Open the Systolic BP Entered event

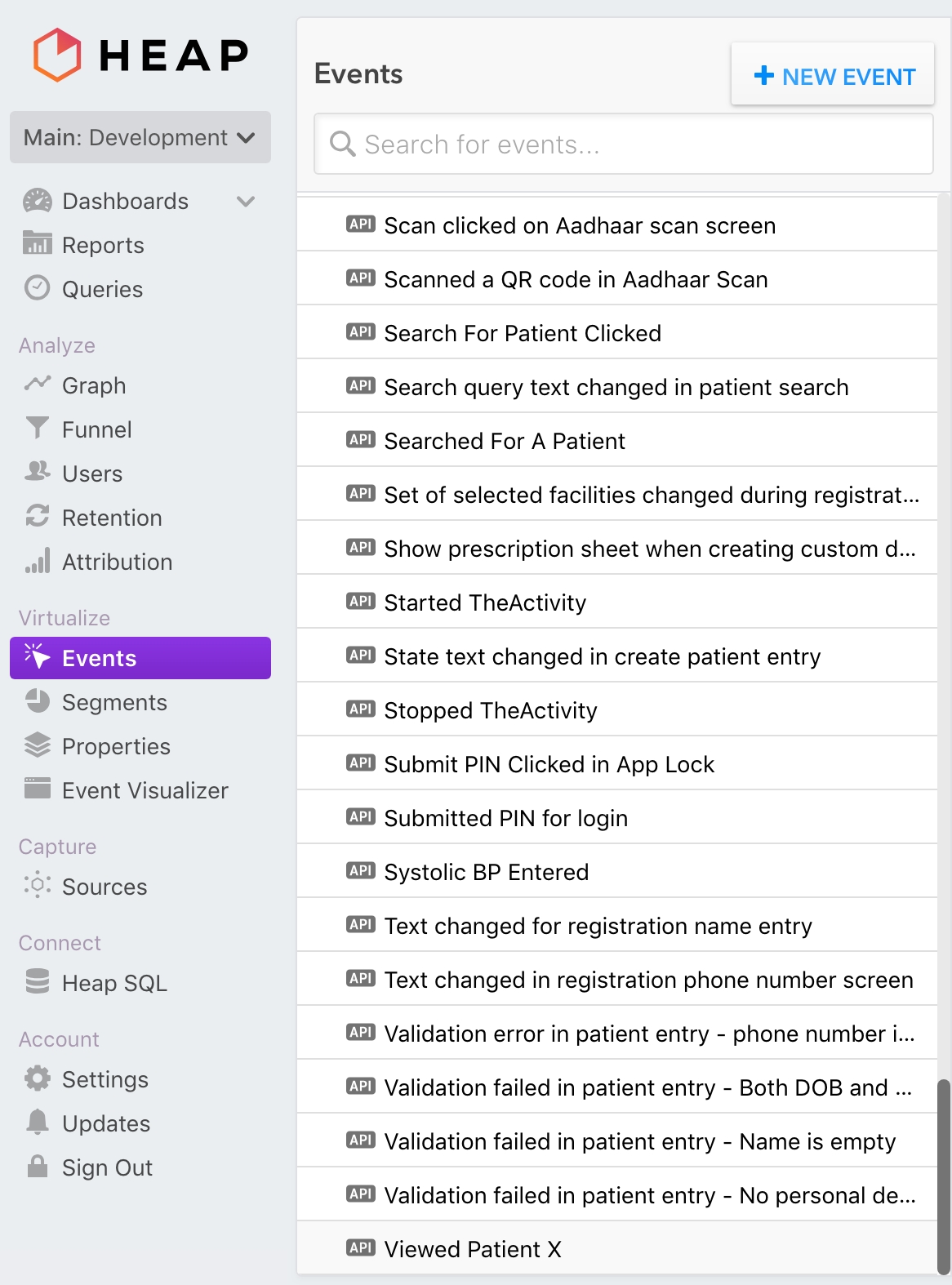487,872
